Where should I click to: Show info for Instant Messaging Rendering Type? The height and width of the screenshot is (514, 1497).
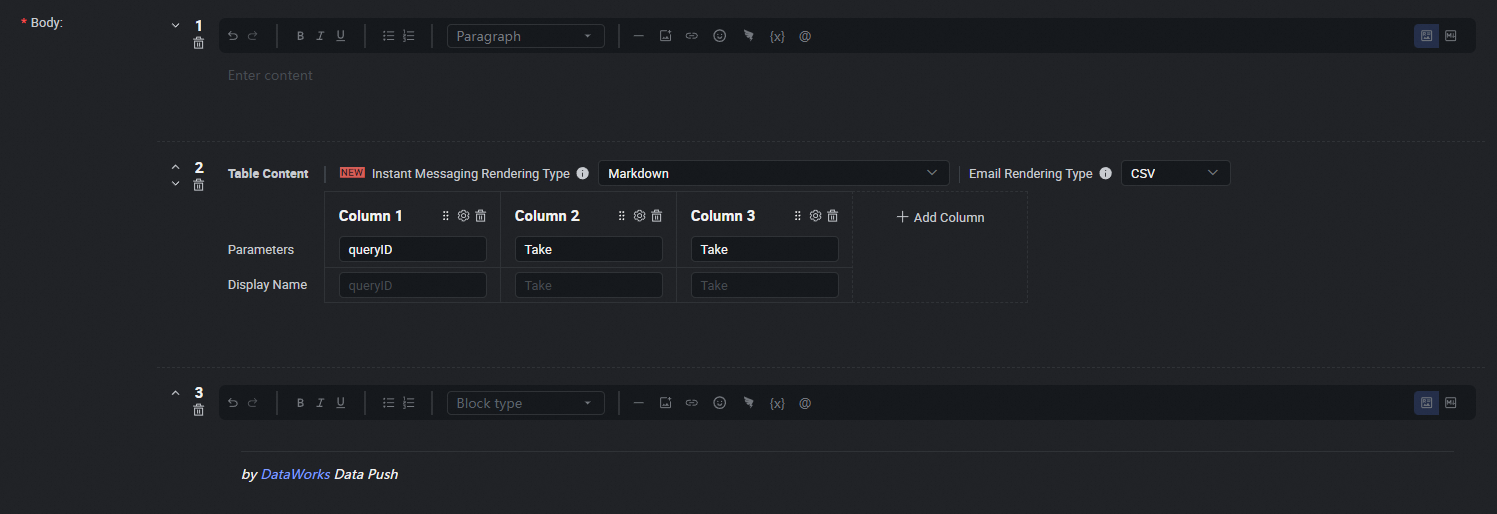pyautogui.click(x=583, y=173)
